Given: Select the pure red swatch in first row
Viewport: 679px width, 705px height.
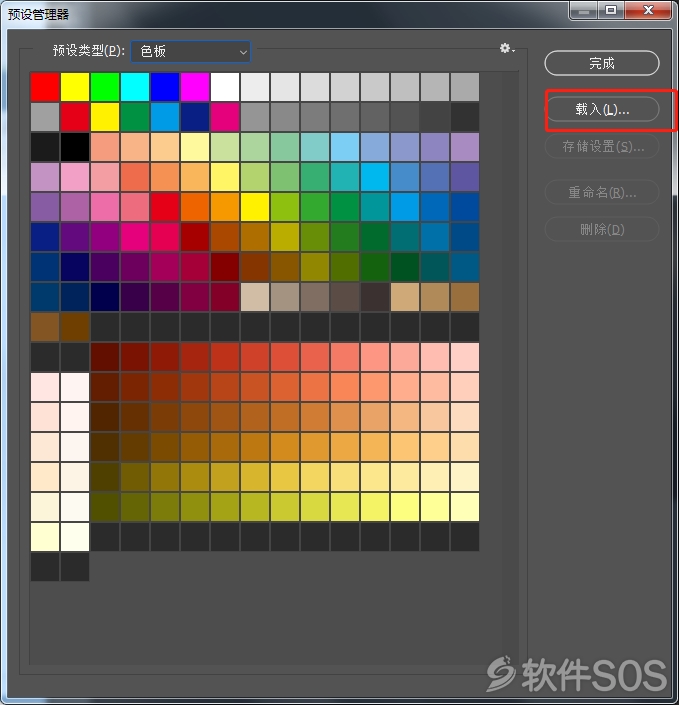Looking at the screenshot, I should (x=45, y=87).
